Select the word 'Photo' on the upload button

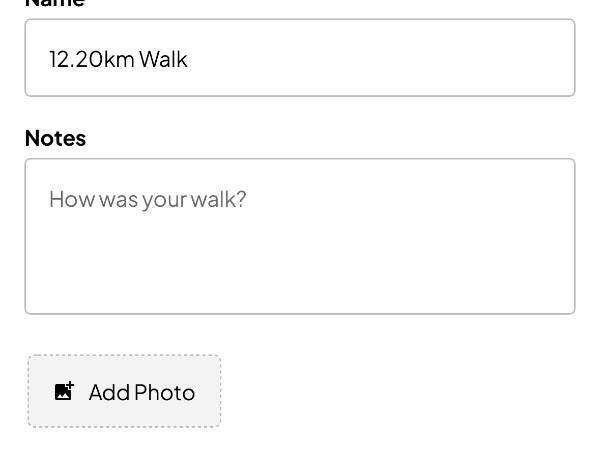pos(165,392)
